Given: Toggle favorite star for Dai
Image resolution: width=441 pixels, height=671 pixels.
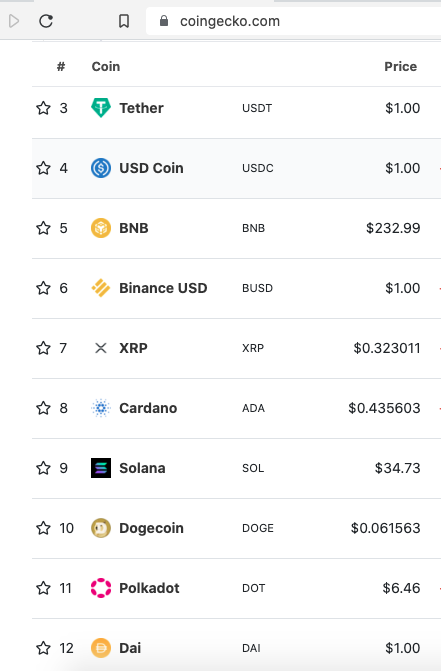Looking at the screenshot, I should click(43, 648).
